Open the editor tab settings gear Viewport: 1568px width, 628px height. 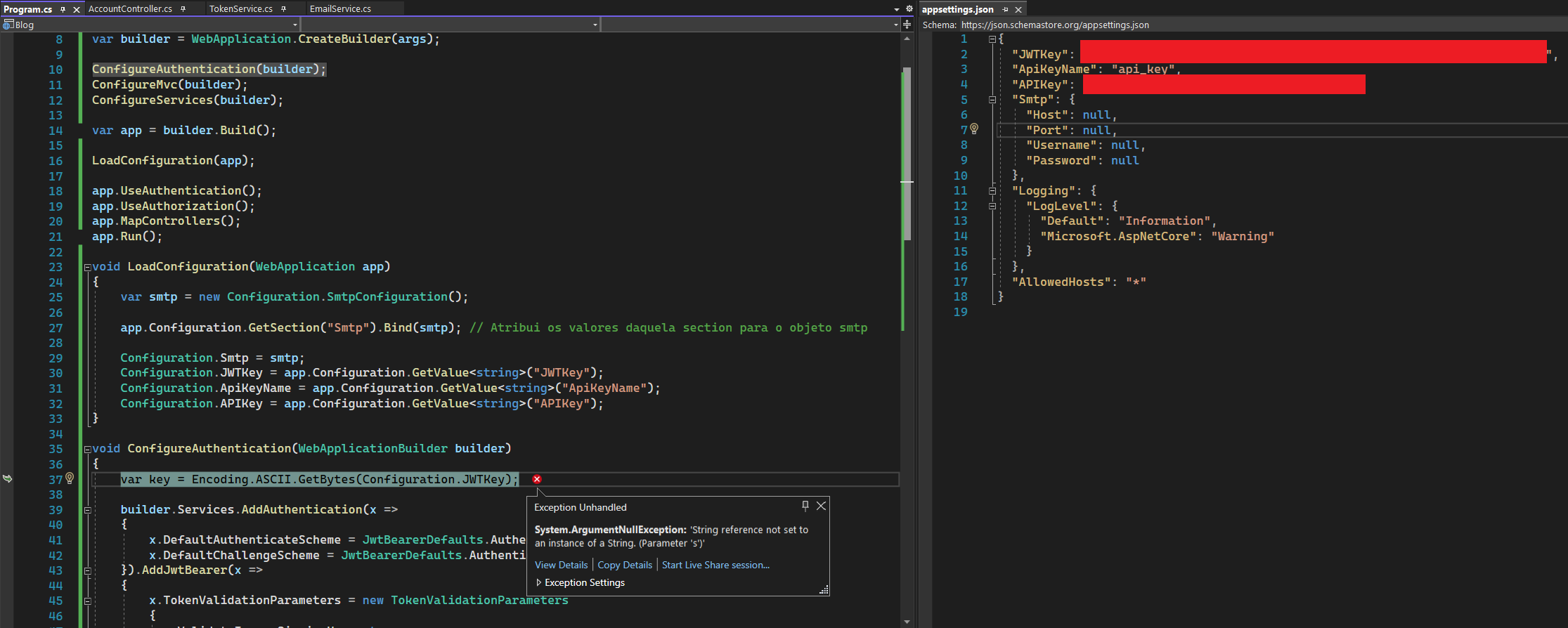pyautogui.click(x=909, y=9)
